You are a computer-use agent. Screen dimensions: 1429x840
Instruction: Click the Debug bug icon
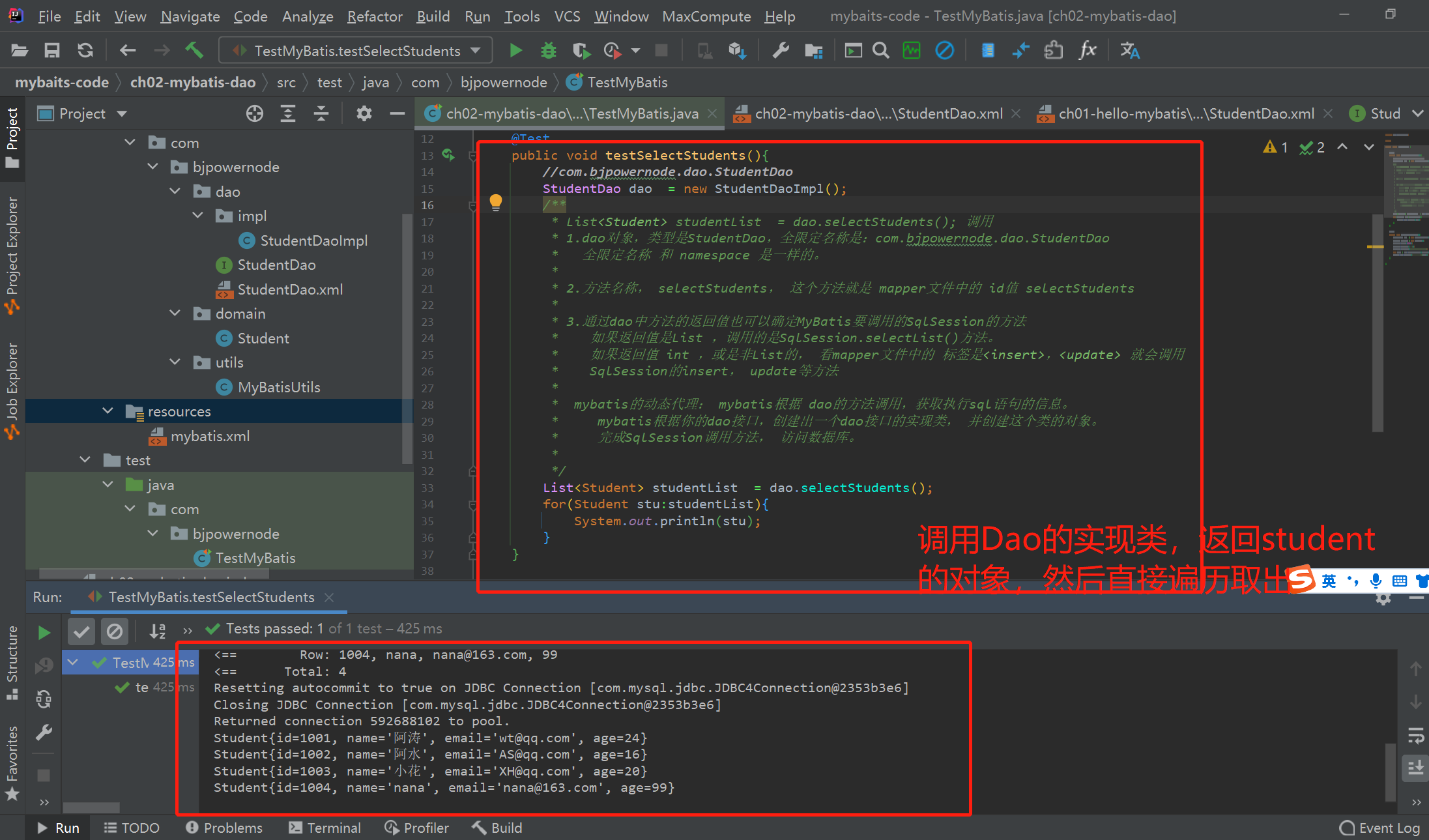coord(549,50)
